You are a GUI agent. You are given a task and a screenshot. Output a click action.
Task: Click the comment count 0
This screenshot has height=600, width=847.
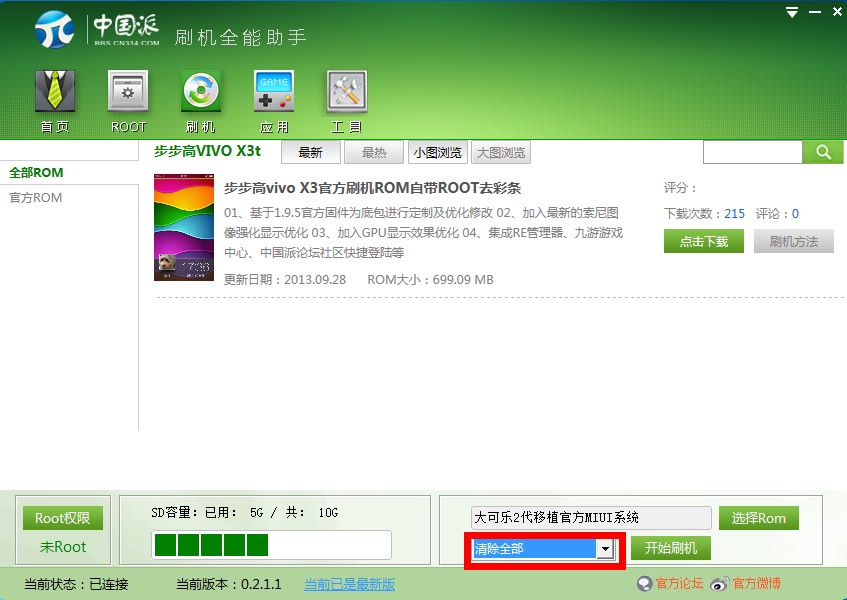coord(795,214)
